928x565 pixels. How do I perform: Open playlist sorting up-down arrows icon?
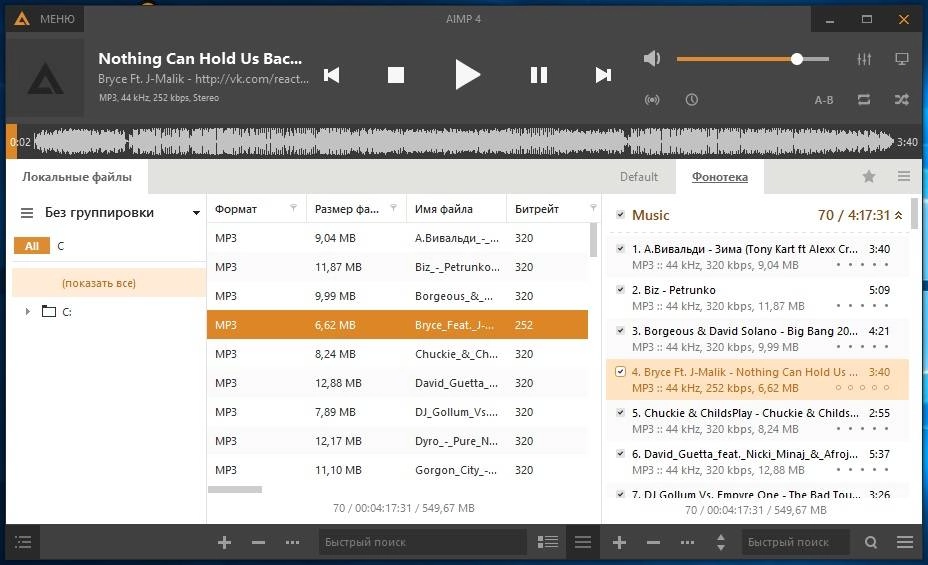(721, 542)
